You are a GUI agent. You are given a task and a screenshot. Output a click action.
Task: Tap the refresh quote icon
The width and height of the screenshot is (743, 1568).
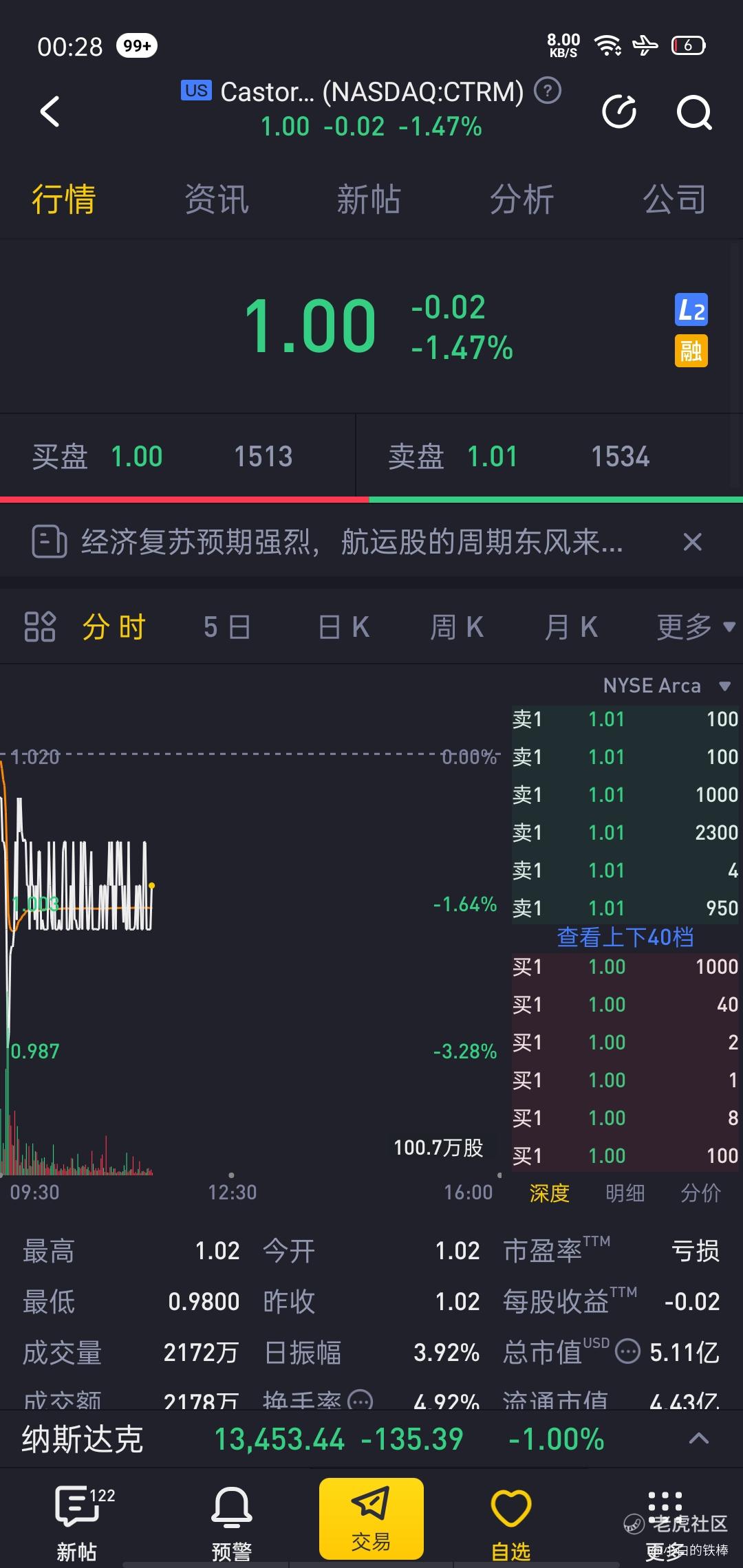619,111
